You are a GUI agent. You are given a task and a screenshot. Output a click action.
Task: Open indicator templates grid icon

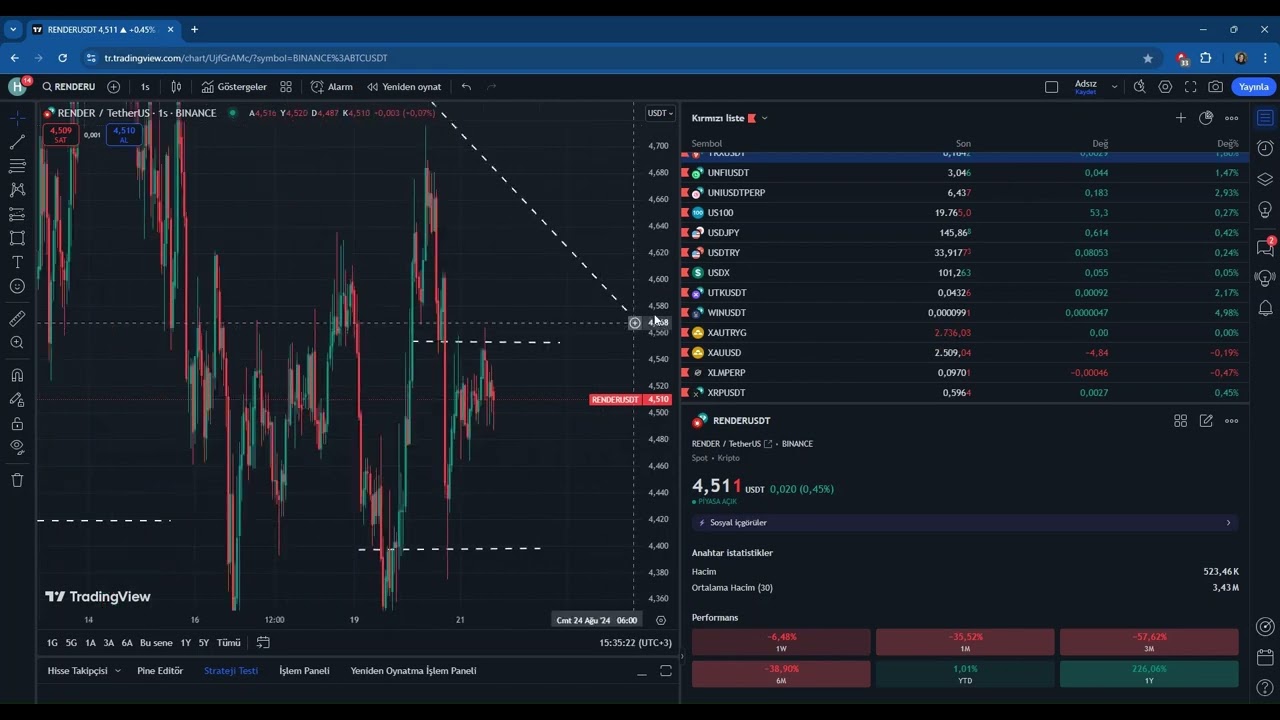pos(286,87)
